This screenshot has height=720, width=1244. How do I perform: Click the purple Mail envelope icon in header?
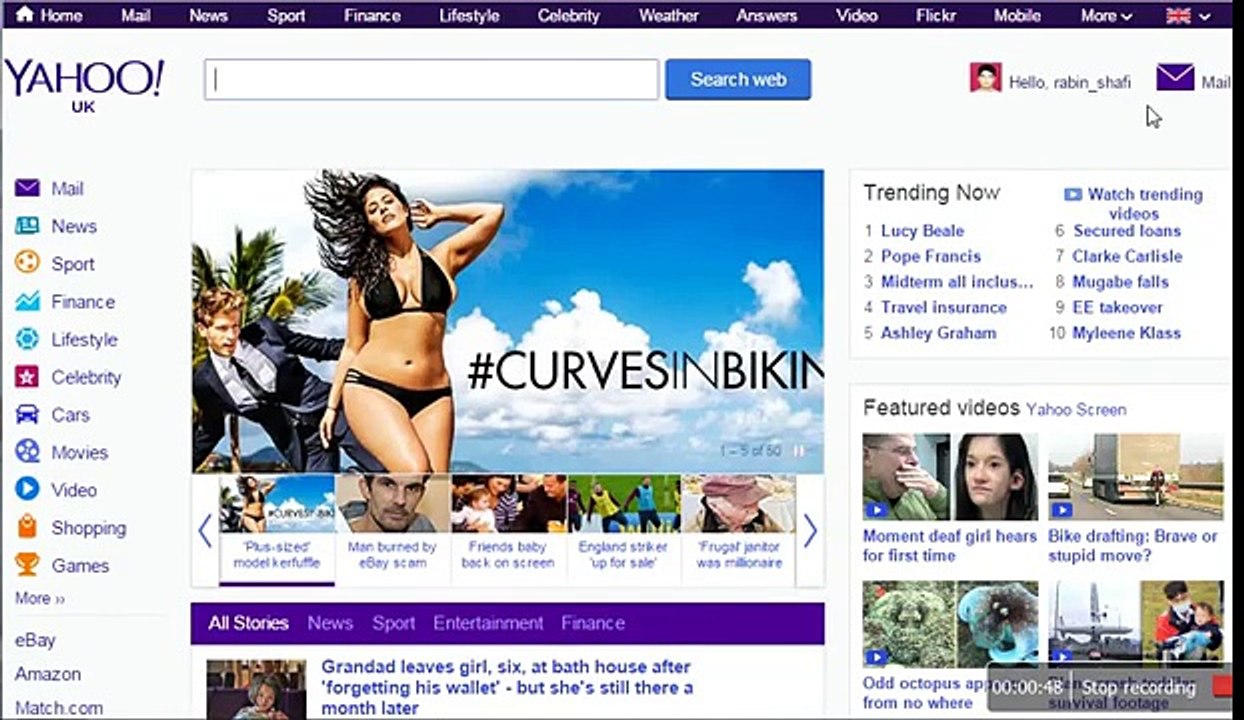[x=1175, y=77]
